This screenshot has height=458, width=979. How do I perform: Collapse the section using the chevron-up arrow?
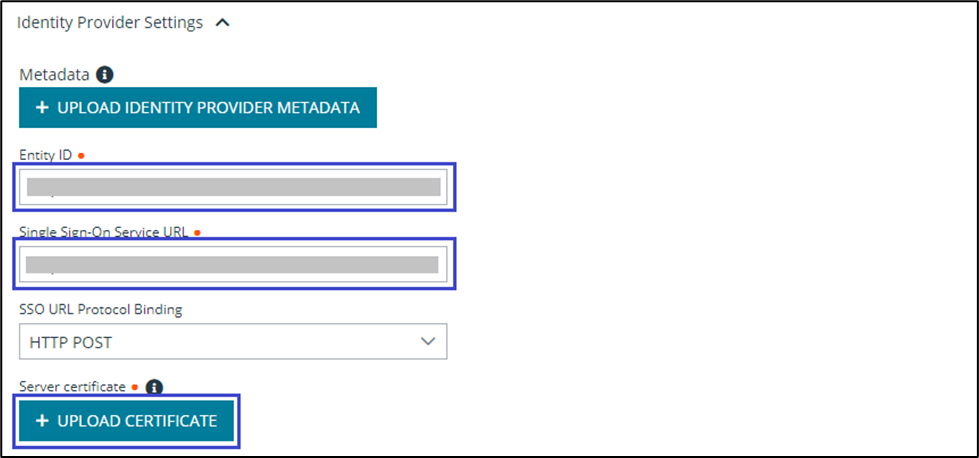[222, 23]
